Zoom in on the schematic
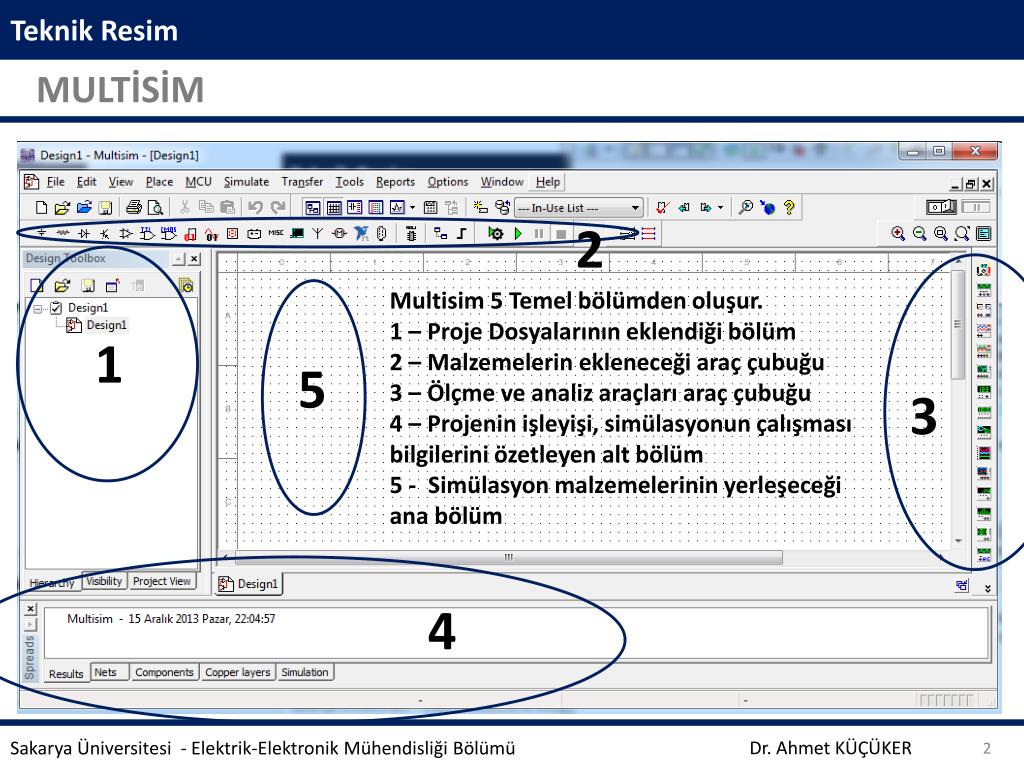Screen dimensions: 1024x768 [898, 233]
